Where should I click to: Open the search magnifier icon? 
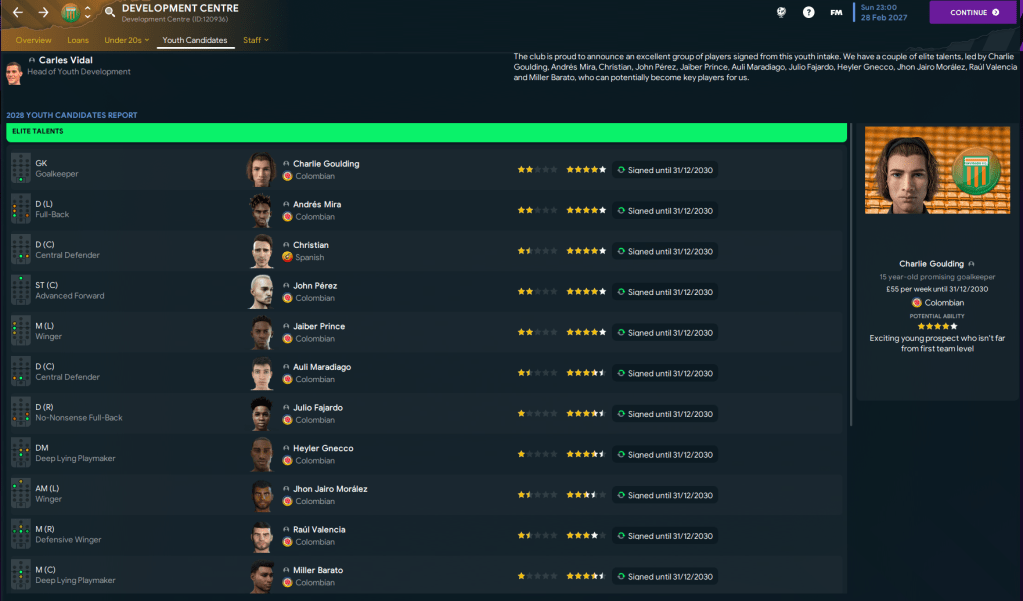click(109, 12)
